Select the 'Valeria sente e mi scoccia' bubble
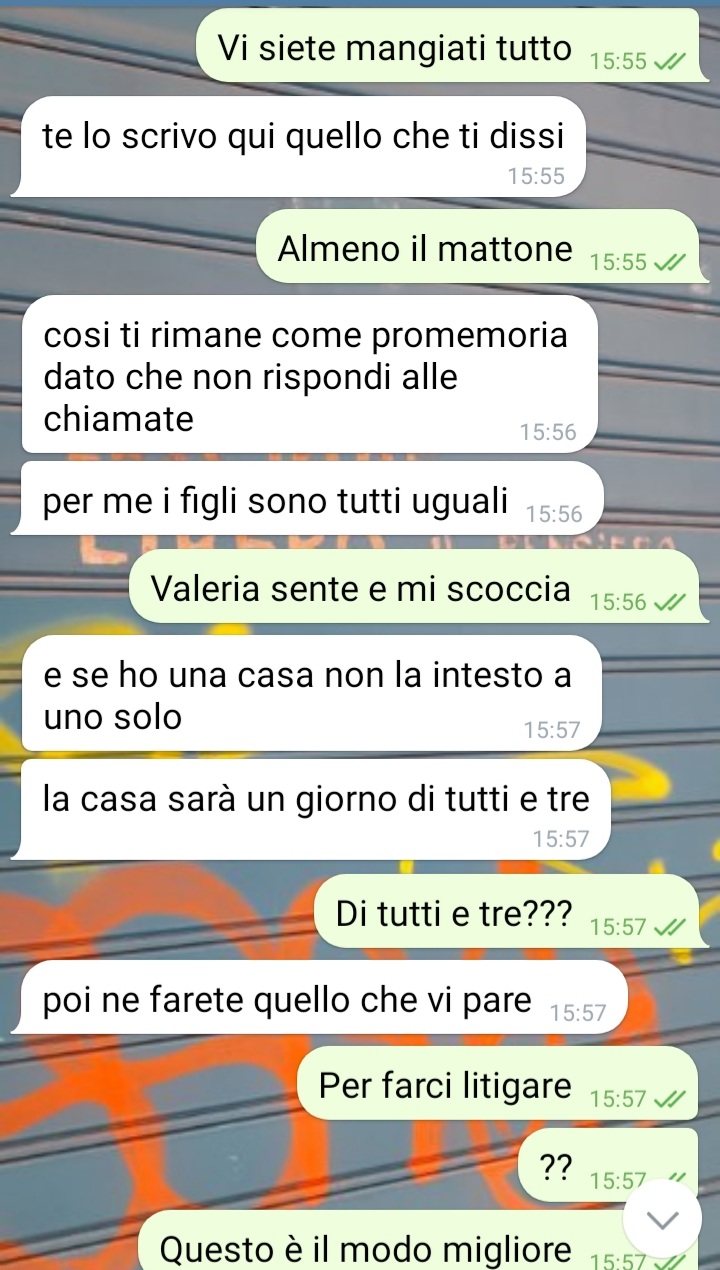The height and width of the screenshot is (1270, 720). (x=413, y=586)
